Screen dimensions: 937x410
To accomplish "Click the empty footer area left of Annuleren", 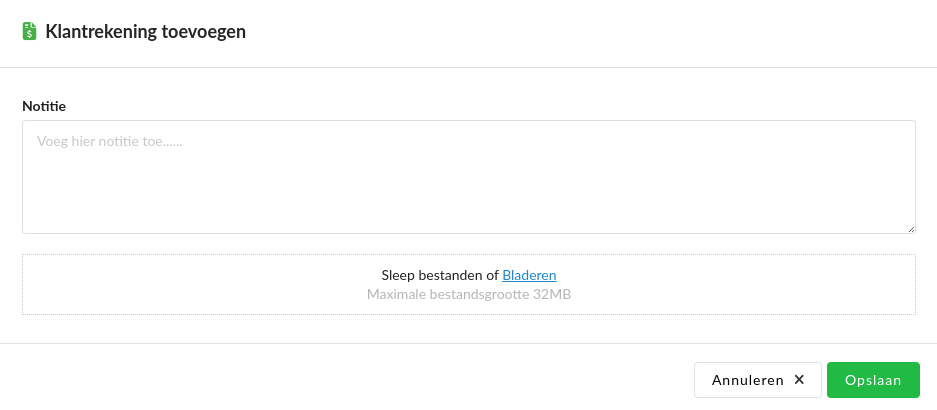I will [x=350, y=380].
